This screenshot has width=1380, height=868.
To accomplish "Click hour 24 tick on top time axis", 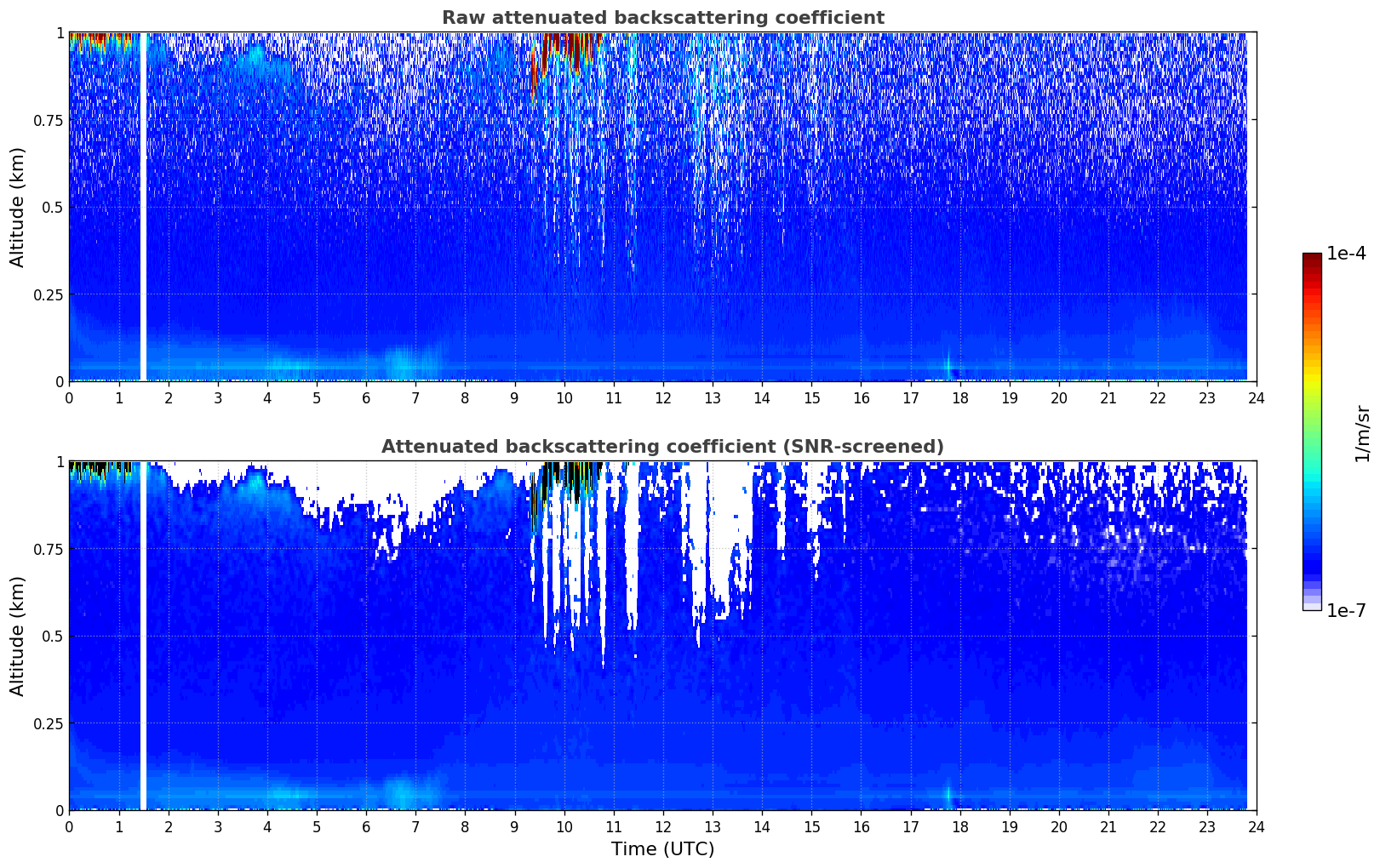I will 1256,397.
